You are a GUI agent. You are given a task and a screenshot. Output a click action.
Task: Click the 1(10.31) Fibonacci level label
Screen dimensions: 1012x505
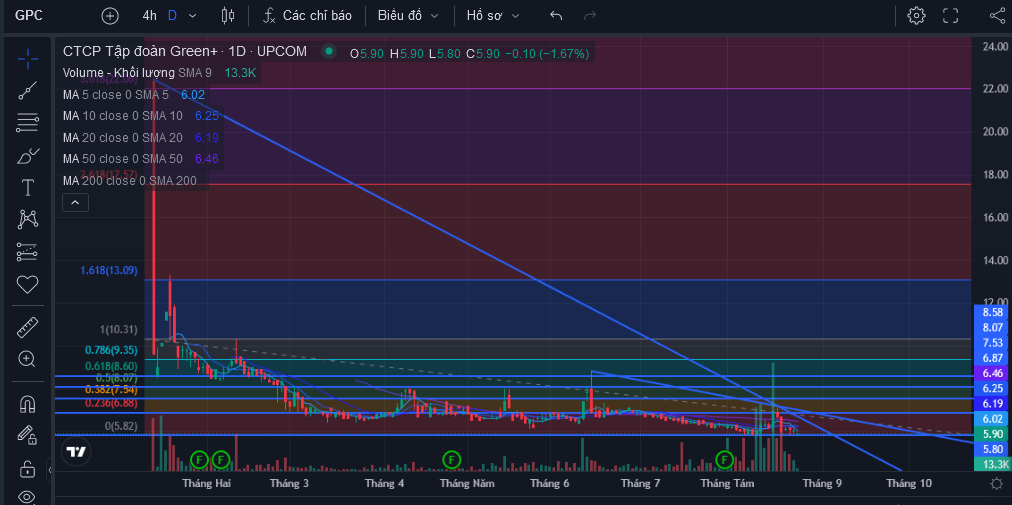[119, 329]
